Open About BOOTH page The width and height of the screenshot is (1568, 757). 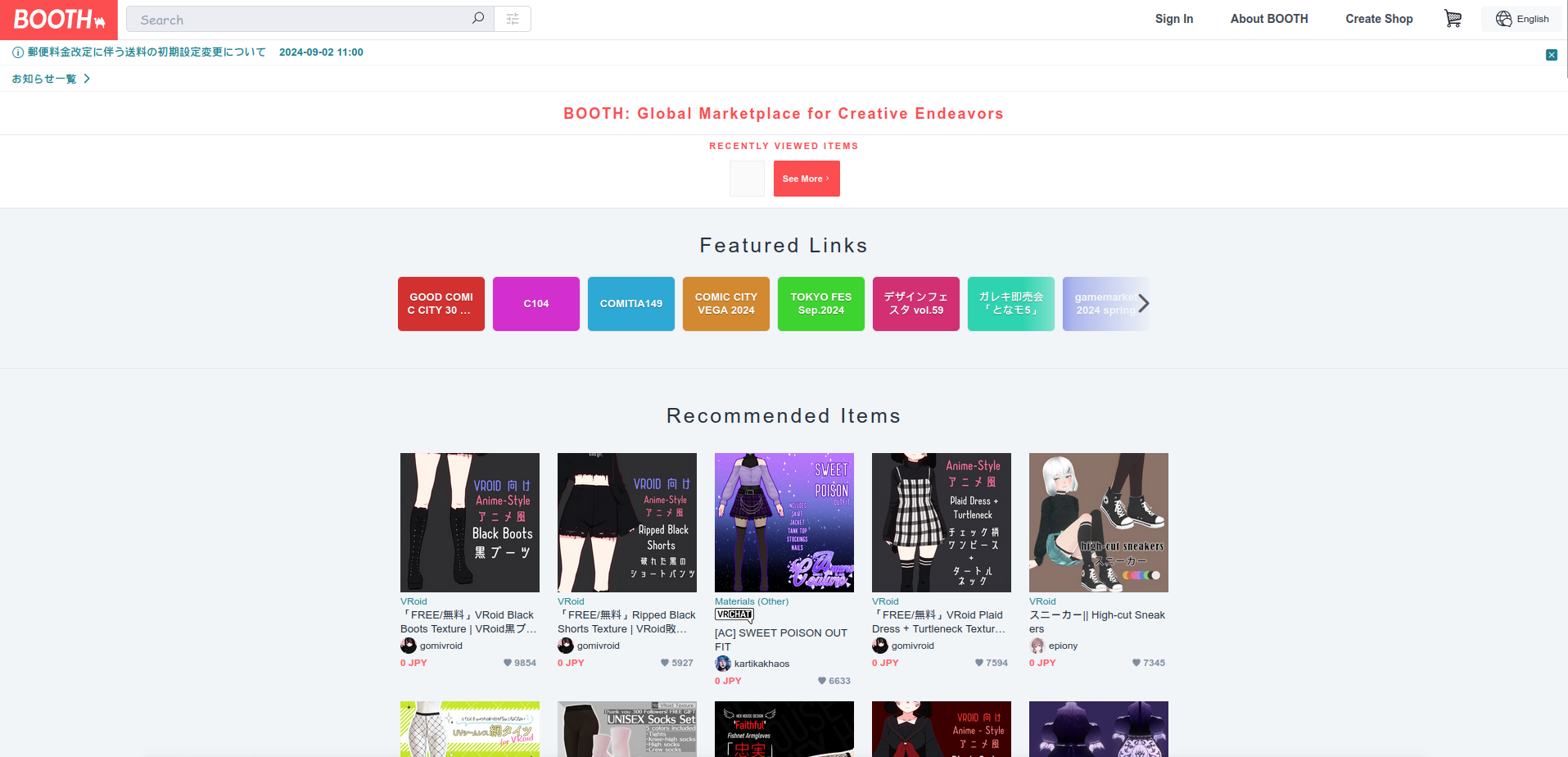[1269, 19]
